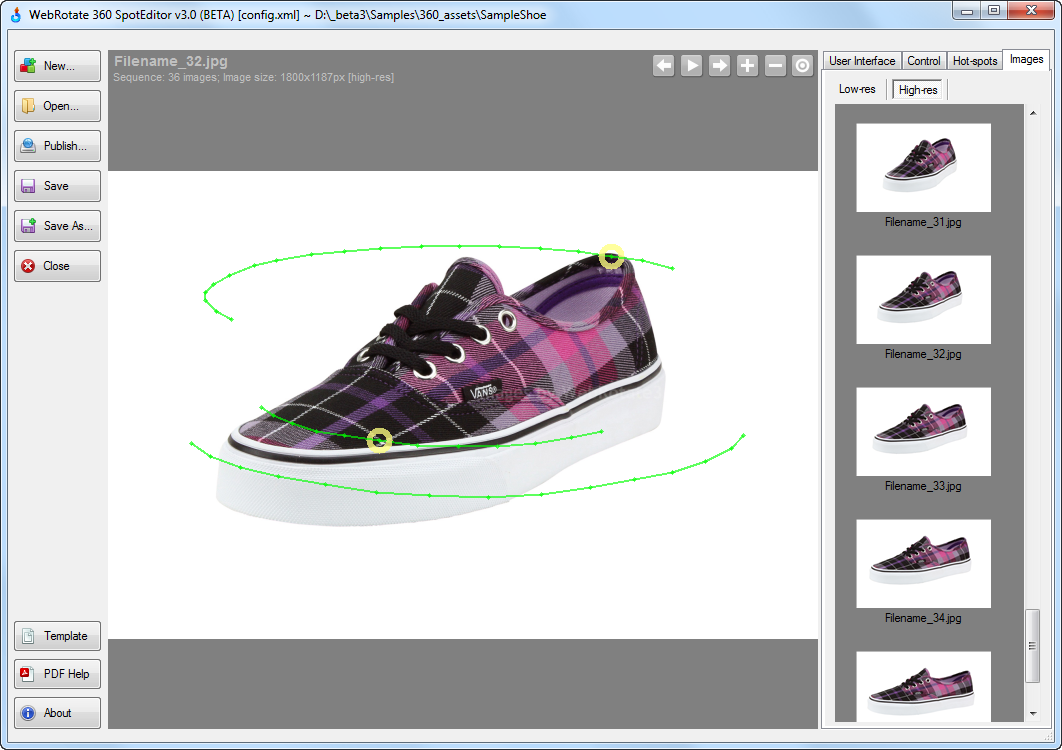Open the Hot-spots tab

click(x=975, y=61)
